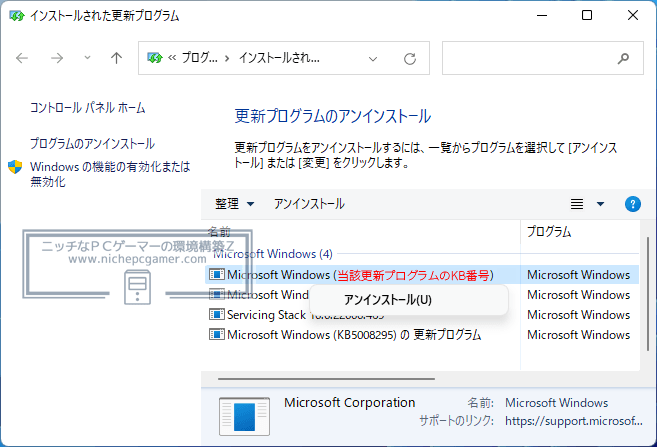Select the インストールされ... breadcrumb segment
The height and width of the screenshot is (447, 657).
[x=279, y=58]
